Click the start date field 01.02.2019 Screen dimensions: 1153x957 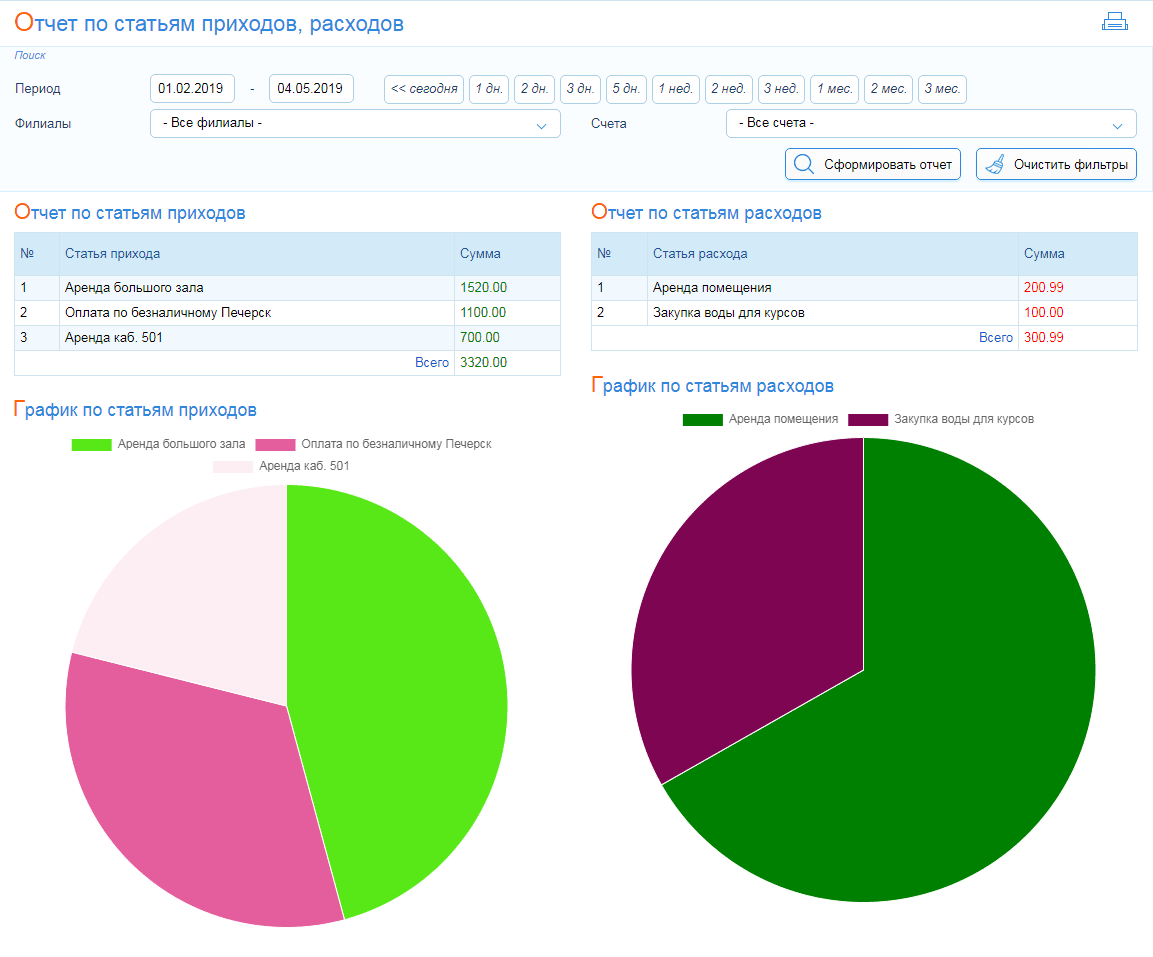tap(192, 89)
